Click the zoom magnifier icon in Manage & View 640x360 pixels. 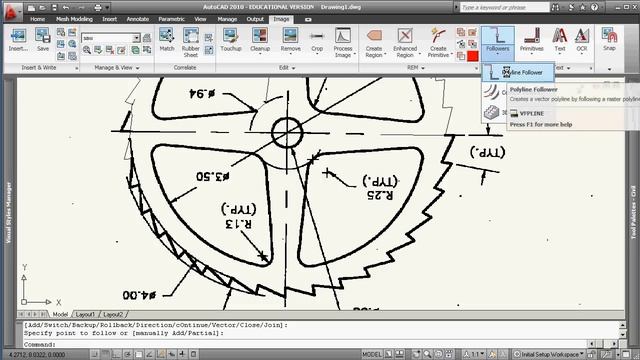click(87, 50)
